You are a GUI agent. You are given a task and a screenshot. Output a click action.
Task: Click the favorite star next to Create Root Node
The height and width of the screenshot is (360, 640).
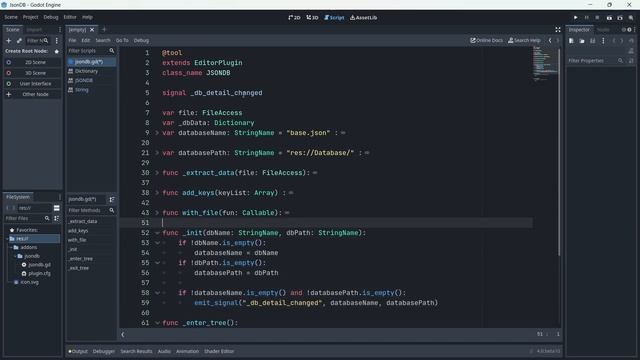click(x=57, y=51)
